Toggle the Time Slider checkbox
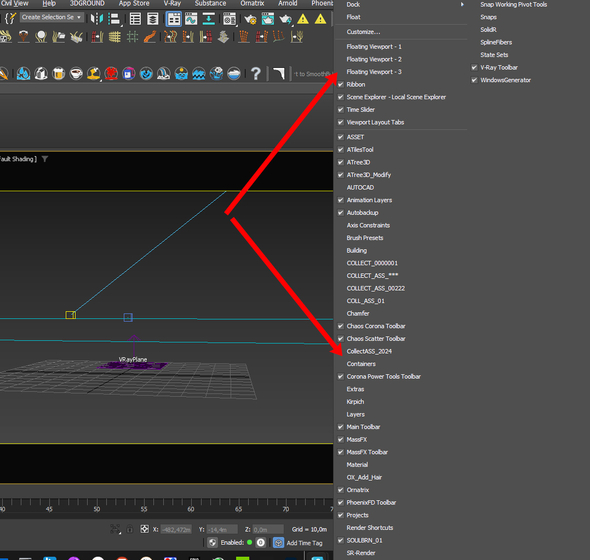This screenshot has width=590, height=560. [x=341, y=110]
